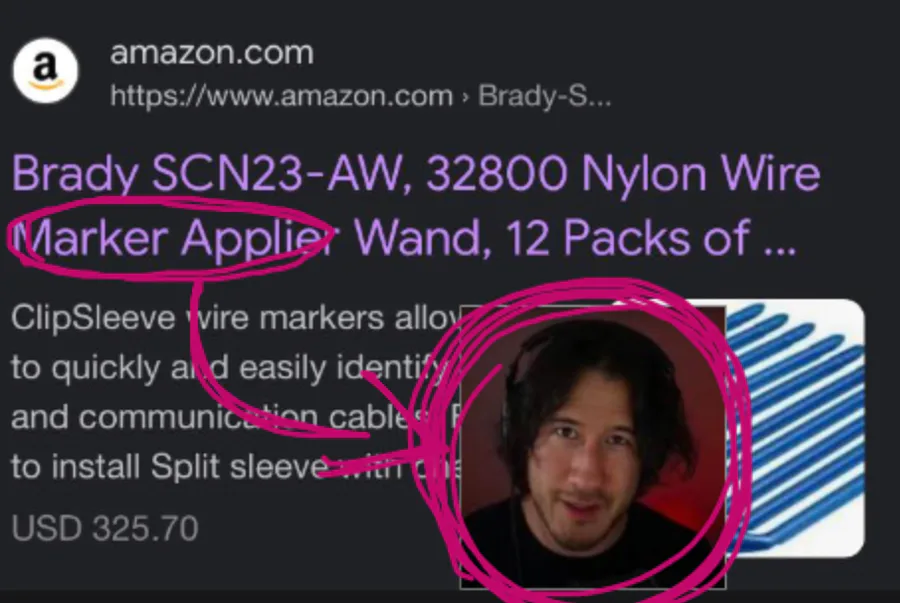Screen dimensions: 900x603
Task: Click the 32800 Nylon Wire title text
Action: click(623, 173)
